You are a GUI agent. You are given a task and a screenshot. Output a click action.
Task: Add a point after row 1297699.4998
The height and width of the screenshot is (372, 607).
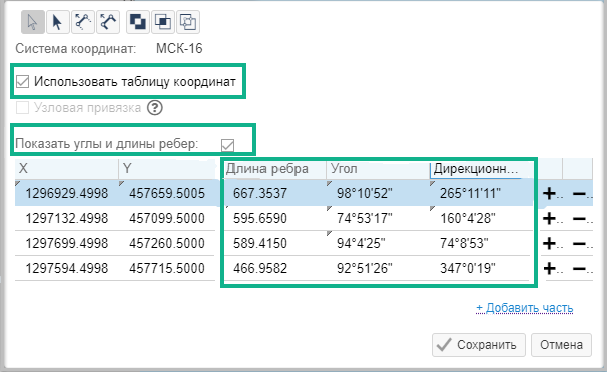click(550, 243)
